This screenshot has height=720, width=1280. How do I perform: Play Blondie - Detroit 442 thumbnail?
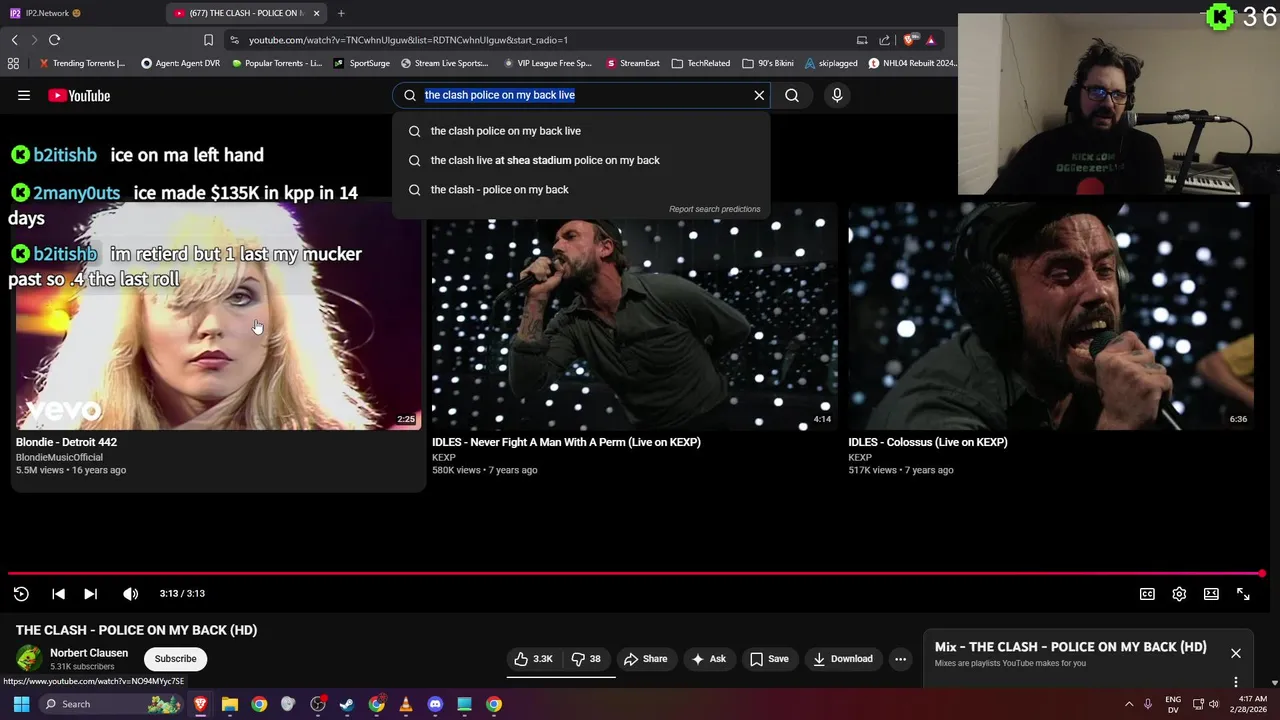[x=218, y=316]
